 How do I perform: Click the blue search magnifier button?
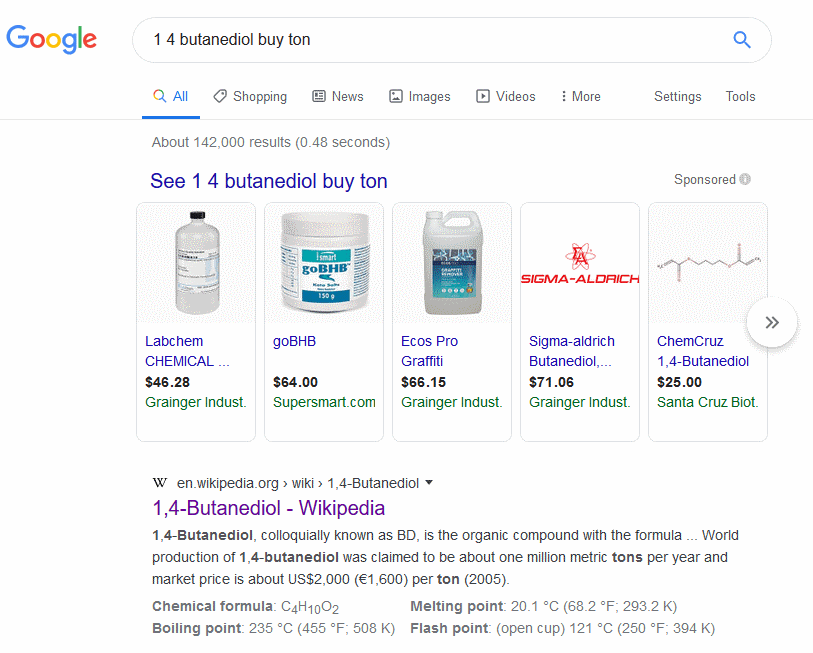pos(741,39)
